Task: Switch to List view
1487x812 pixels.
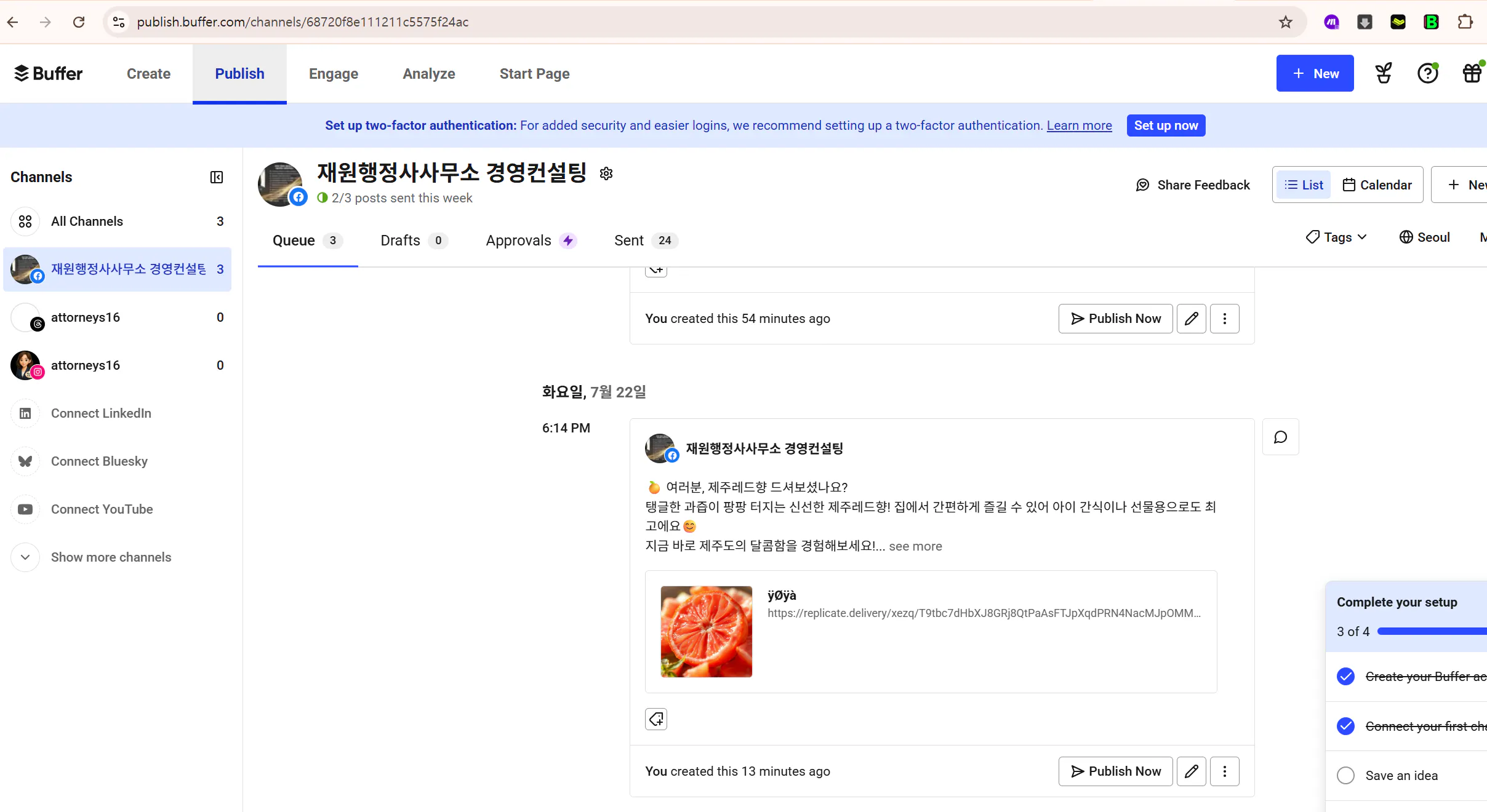Action: click(1304, 185)
